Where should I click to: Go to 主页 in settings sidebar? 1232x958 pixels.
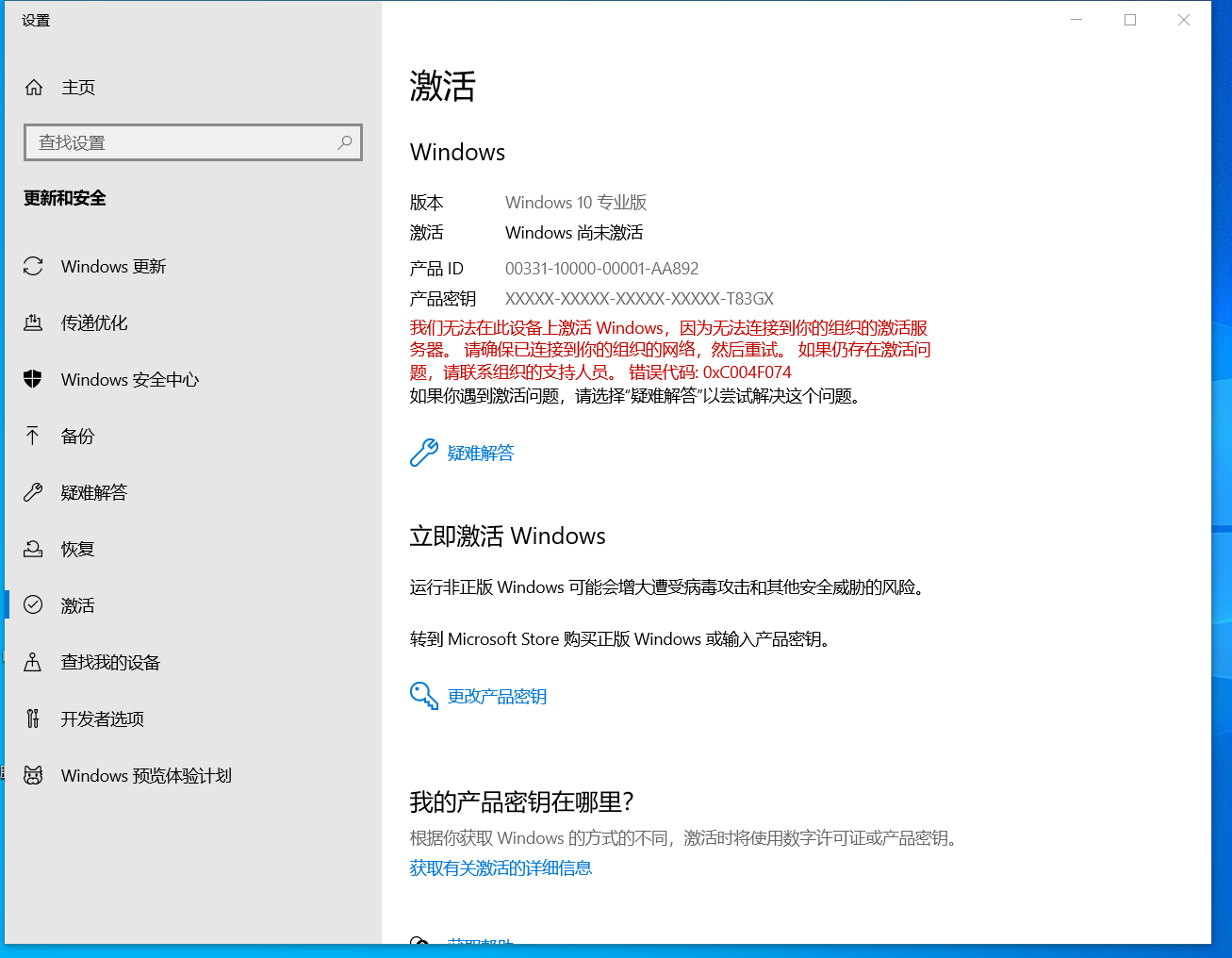(193, 88)
